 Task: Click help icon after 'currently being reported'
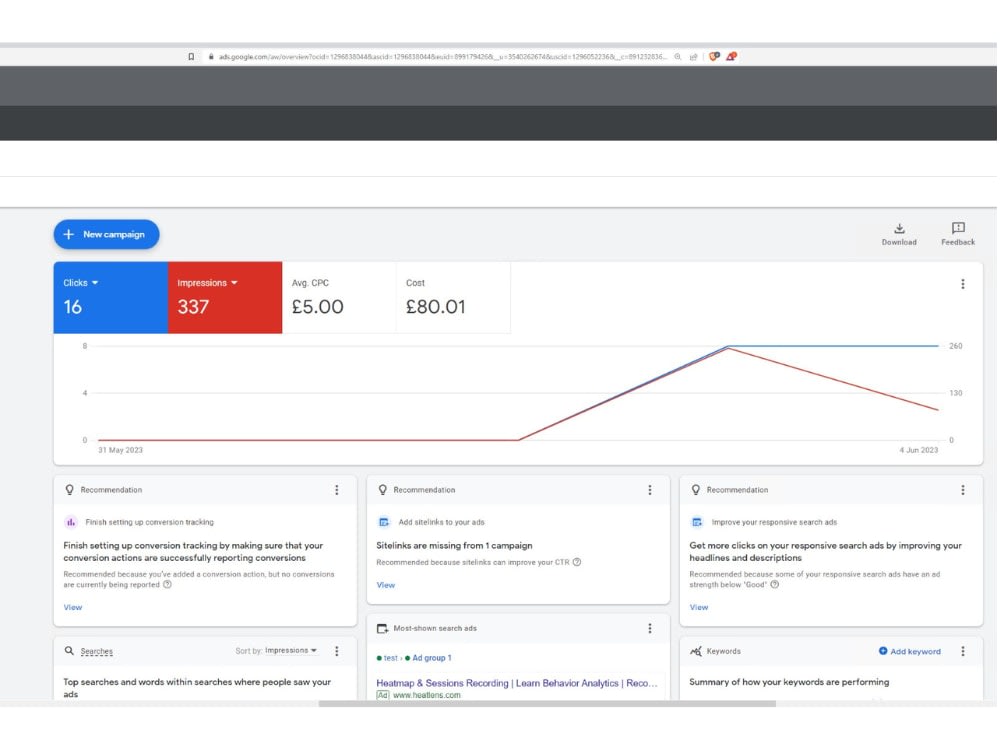(167, 584)
